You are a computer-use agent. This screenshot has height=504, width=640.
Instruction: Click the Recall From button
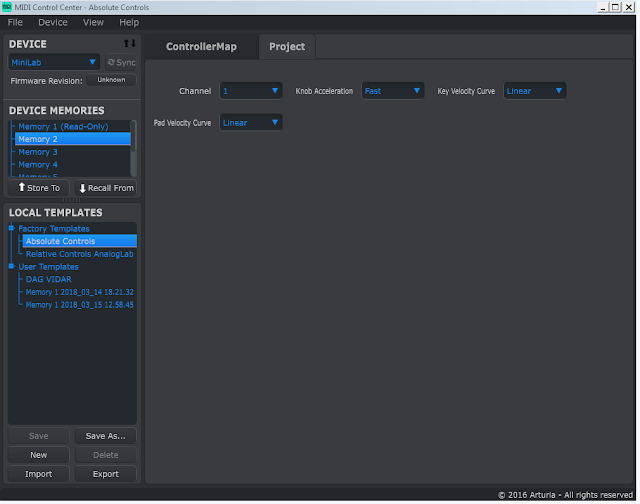coord(106,188)
